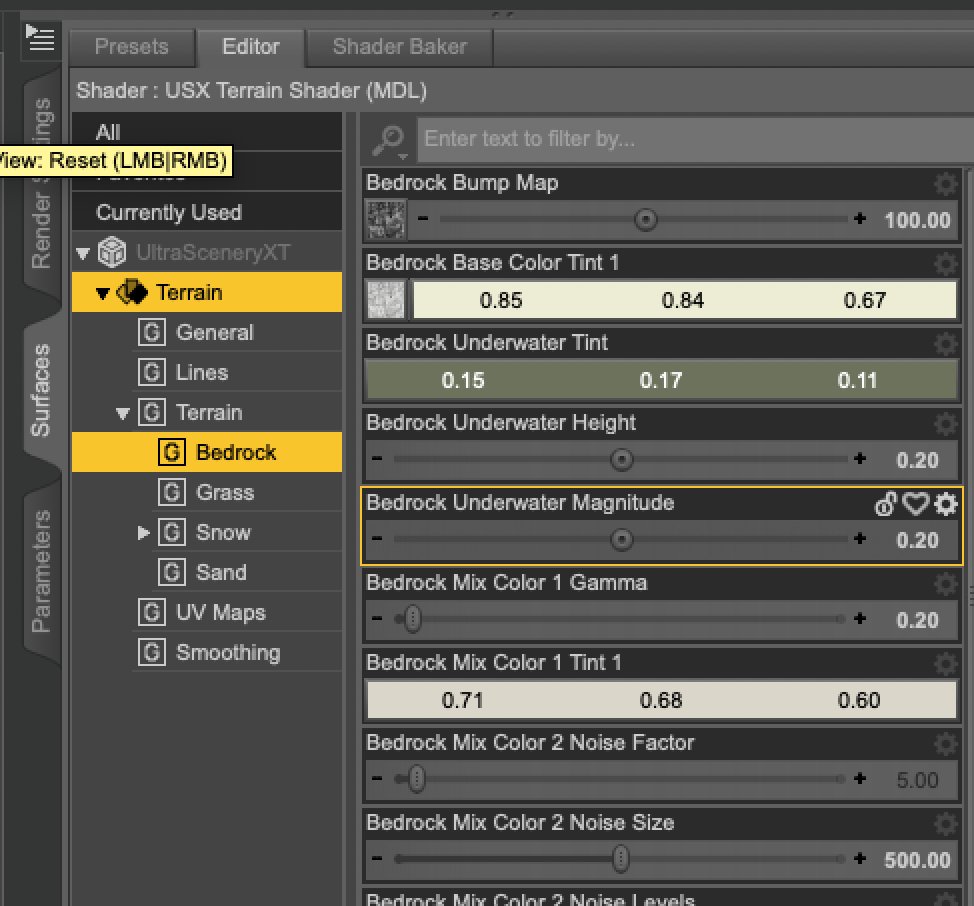Click the G group icon beside Sand
This screenshot has height=906, width=974.
(x=172, y=573)
